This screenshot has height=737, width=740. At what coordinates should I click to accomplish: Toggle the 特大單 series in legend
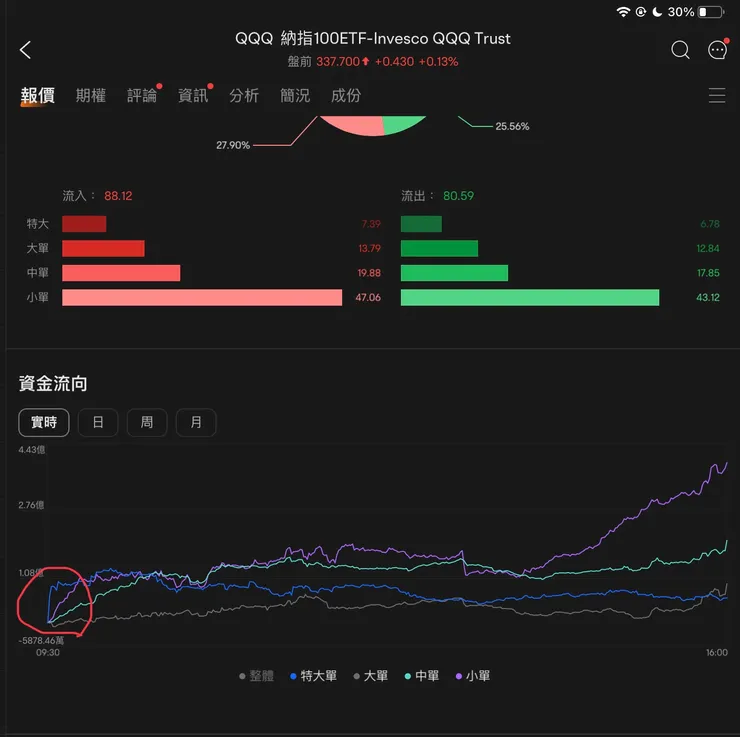click(x=313, y=676)
